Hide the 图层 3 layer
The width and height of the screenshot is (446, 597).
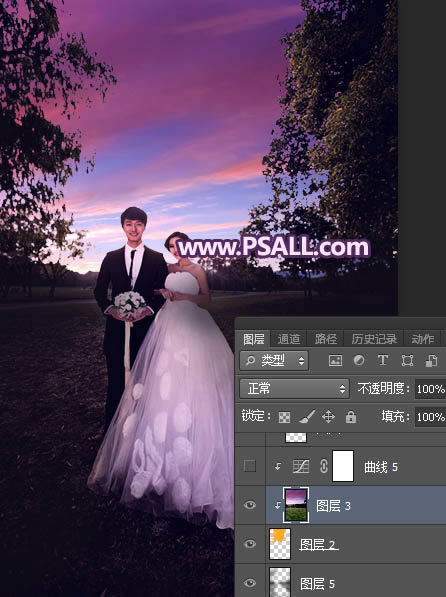click(250, 505)
